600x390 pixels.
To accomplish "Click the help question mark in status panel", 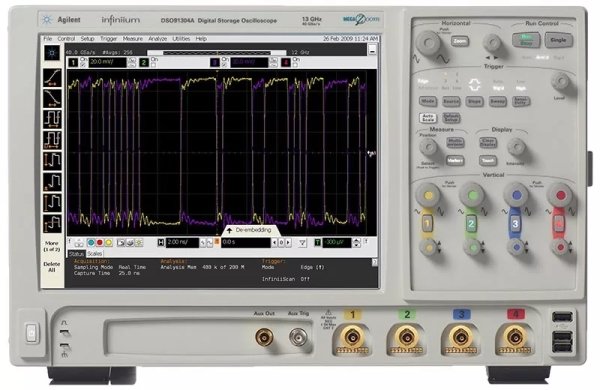I will point(375,262).
